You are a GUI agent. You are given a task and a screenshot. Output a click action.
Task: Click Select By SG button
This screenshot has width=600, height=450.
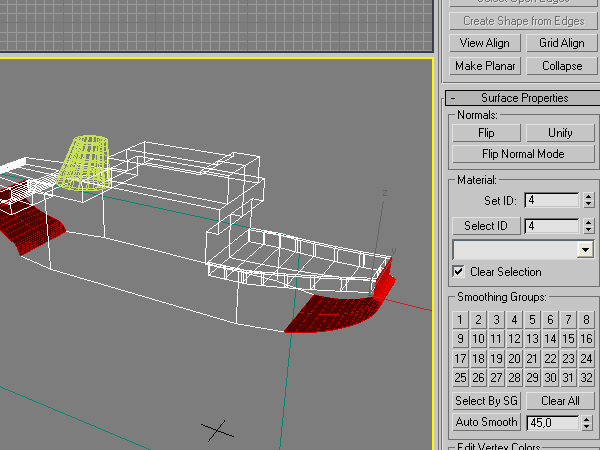point(486,401)
